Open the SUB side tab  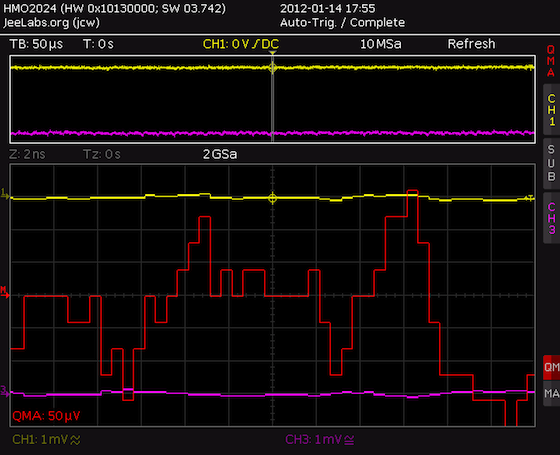pos(551,163)
